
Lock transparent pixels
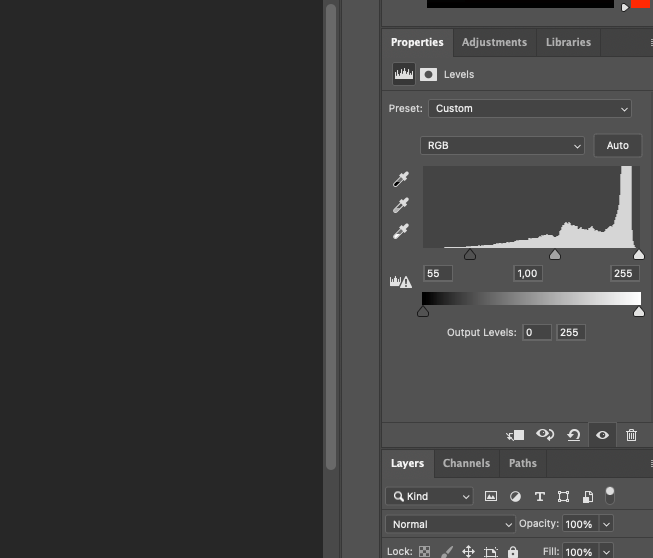(x=424, y=551)
